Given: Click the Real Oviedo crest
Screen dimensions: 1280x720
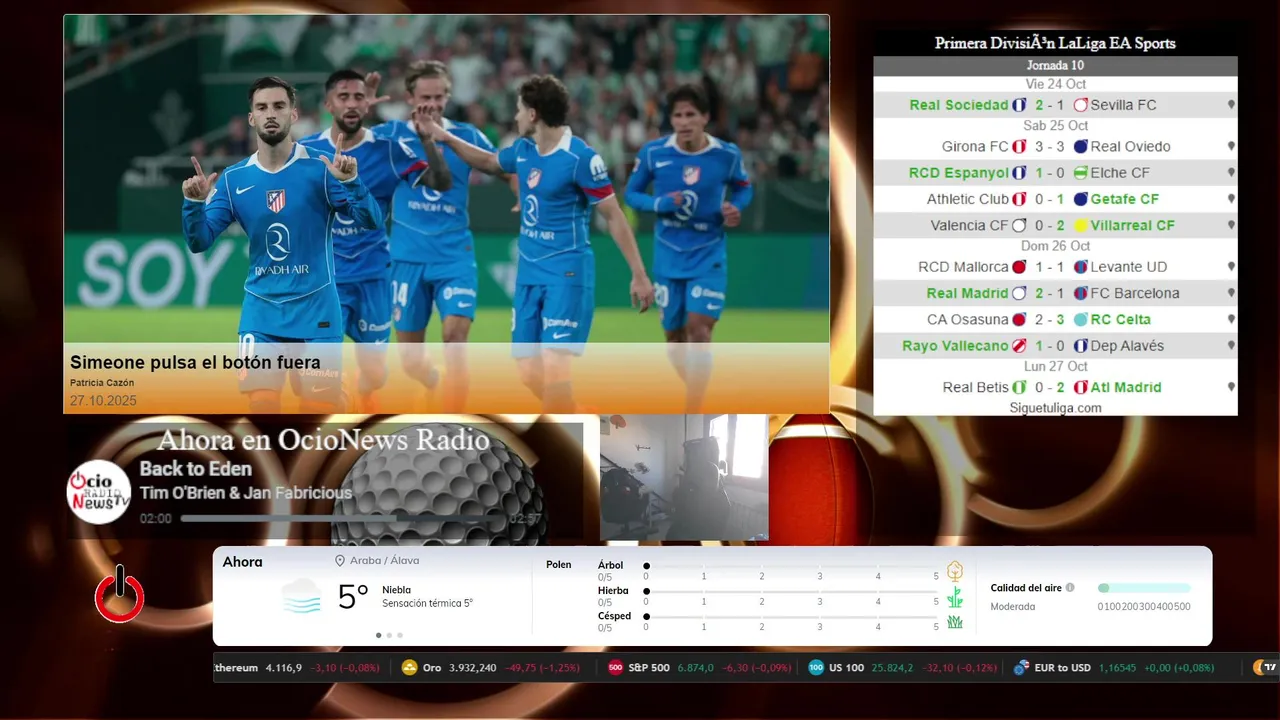Looking at the screenshot, I should tap(1080, 146).
